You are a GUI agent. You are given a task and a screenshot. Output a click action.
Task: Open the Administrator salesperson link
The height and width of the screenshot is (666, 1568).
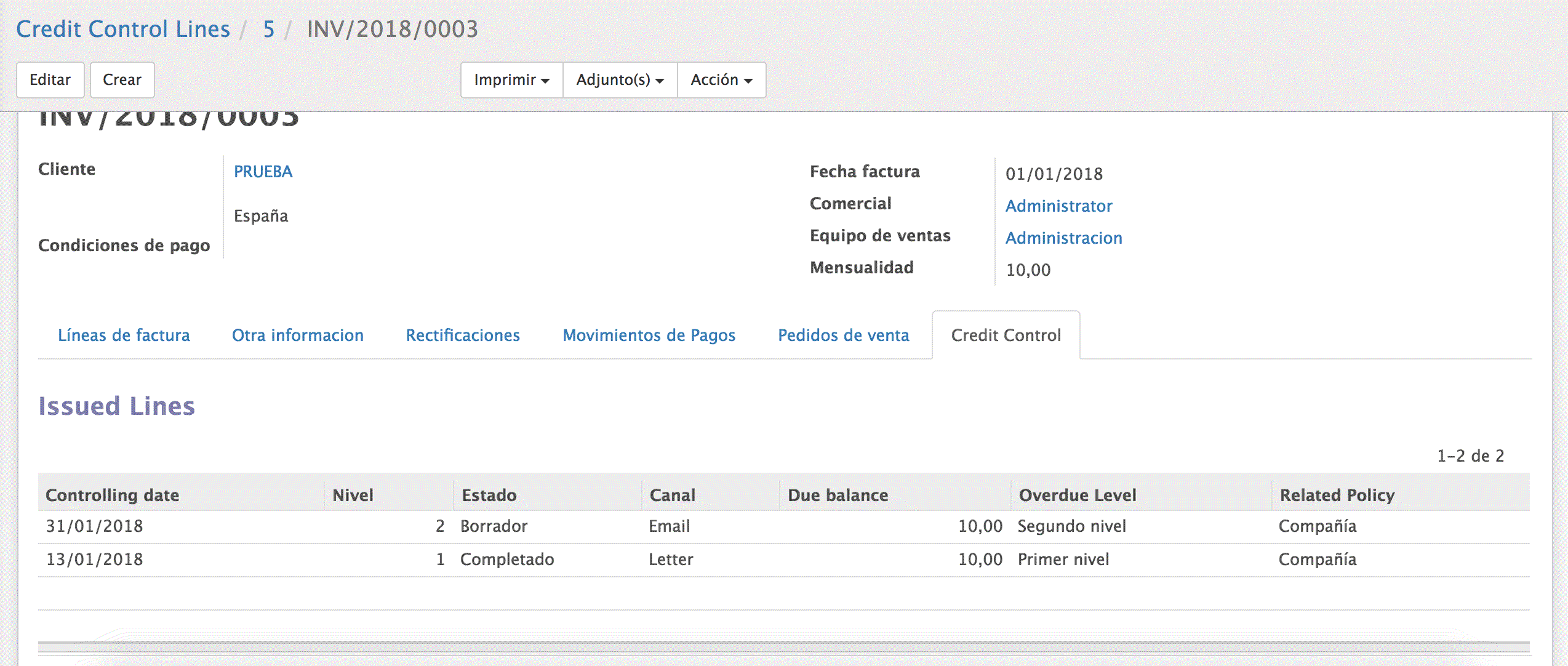(1058, 206)
